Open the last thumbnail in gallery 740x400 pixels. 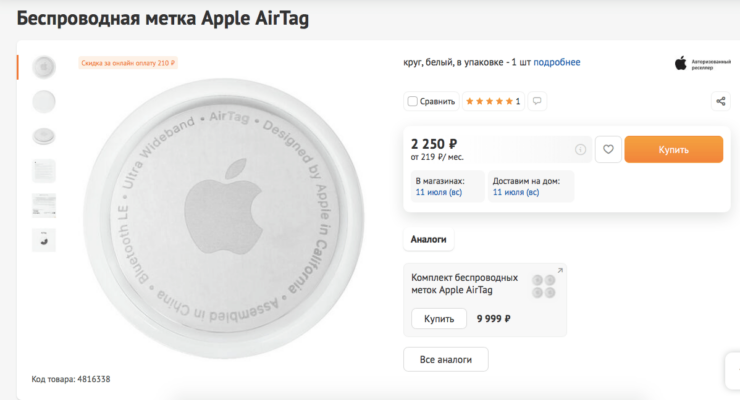(44, 239)
